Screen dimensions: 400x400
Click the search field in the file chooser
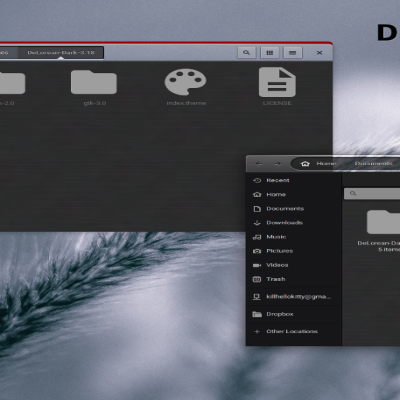[x=372, y=193]
